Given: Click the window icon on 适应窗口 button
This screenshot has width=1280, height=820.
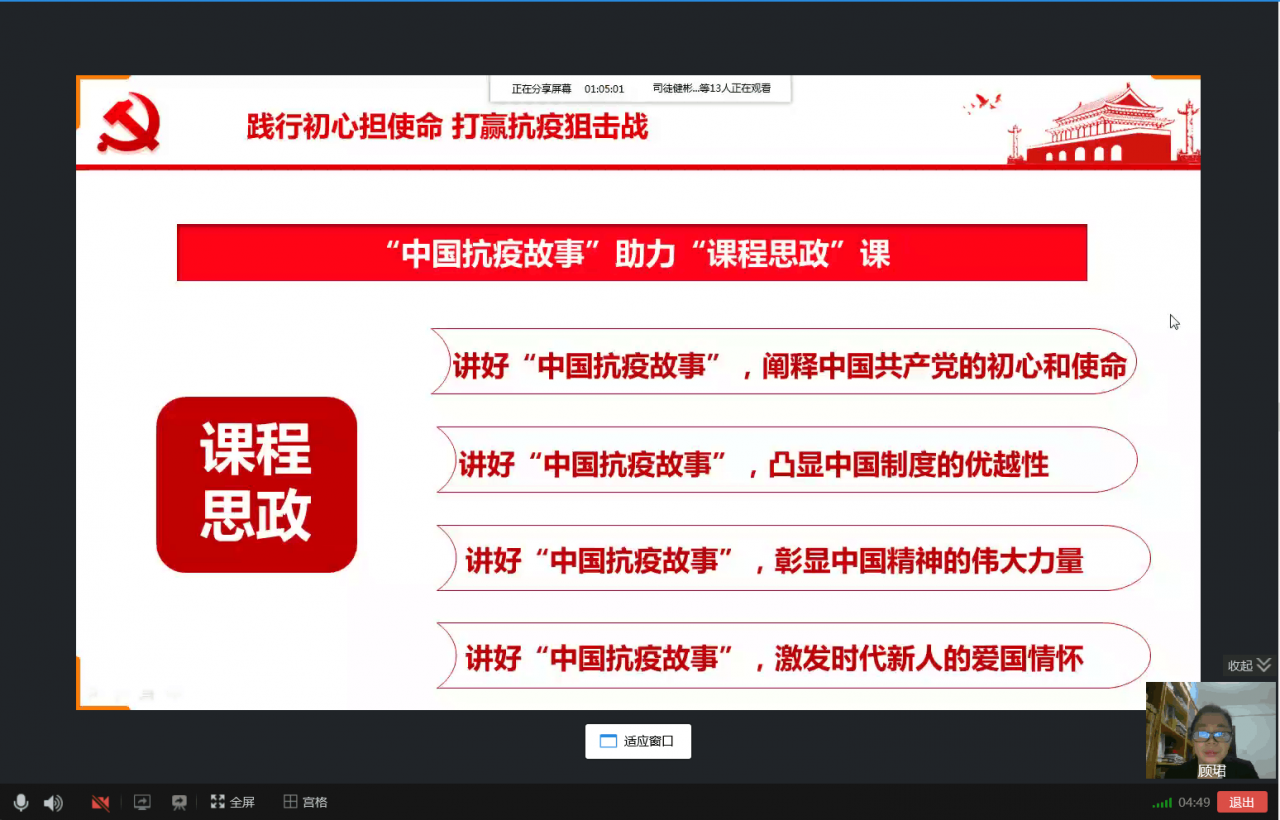Looking at the screenshot, I should pyautogui.click(x=607, y=740).
